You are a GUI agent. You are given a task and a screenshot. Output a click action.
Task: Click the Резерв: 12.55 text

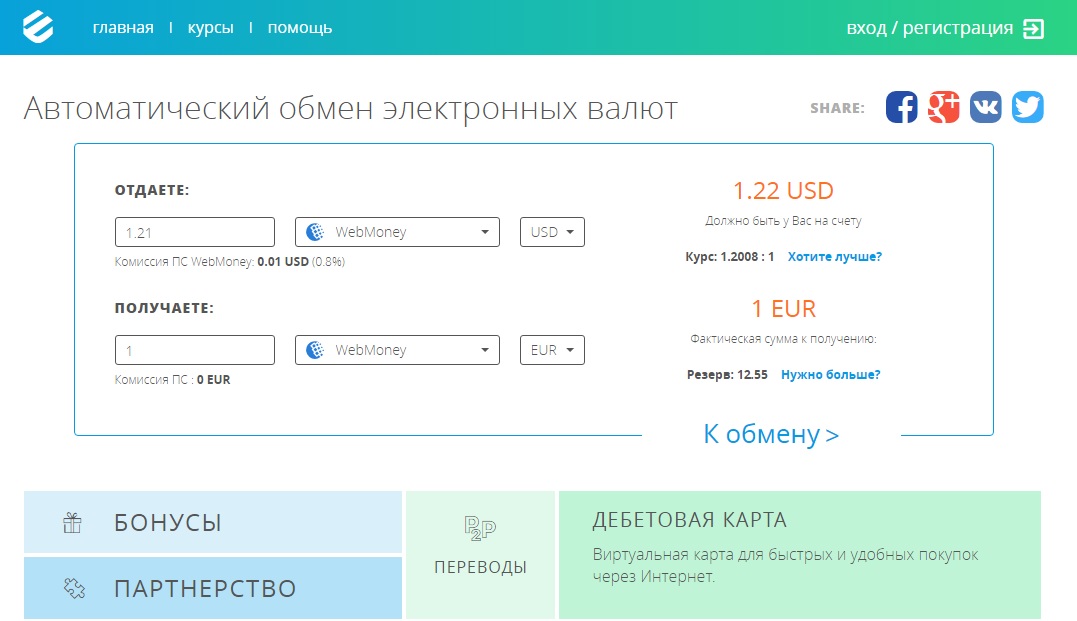727,375
